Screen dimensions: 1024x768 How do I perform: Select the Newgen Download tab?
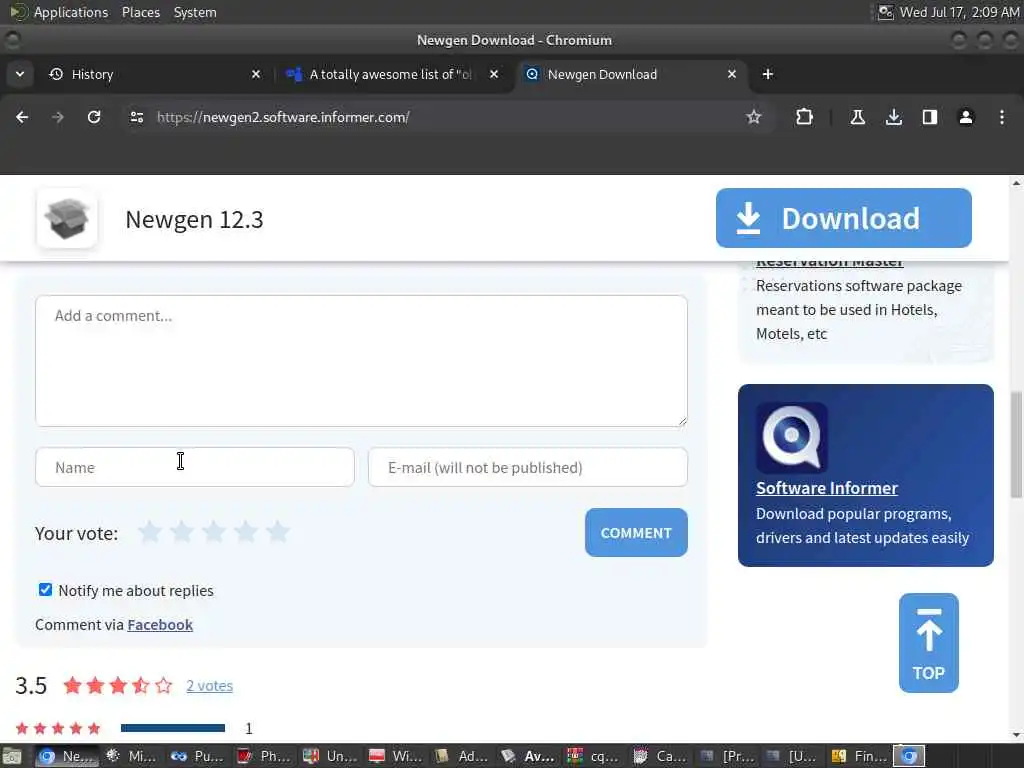pyautogui.click(x=632, y=74)
